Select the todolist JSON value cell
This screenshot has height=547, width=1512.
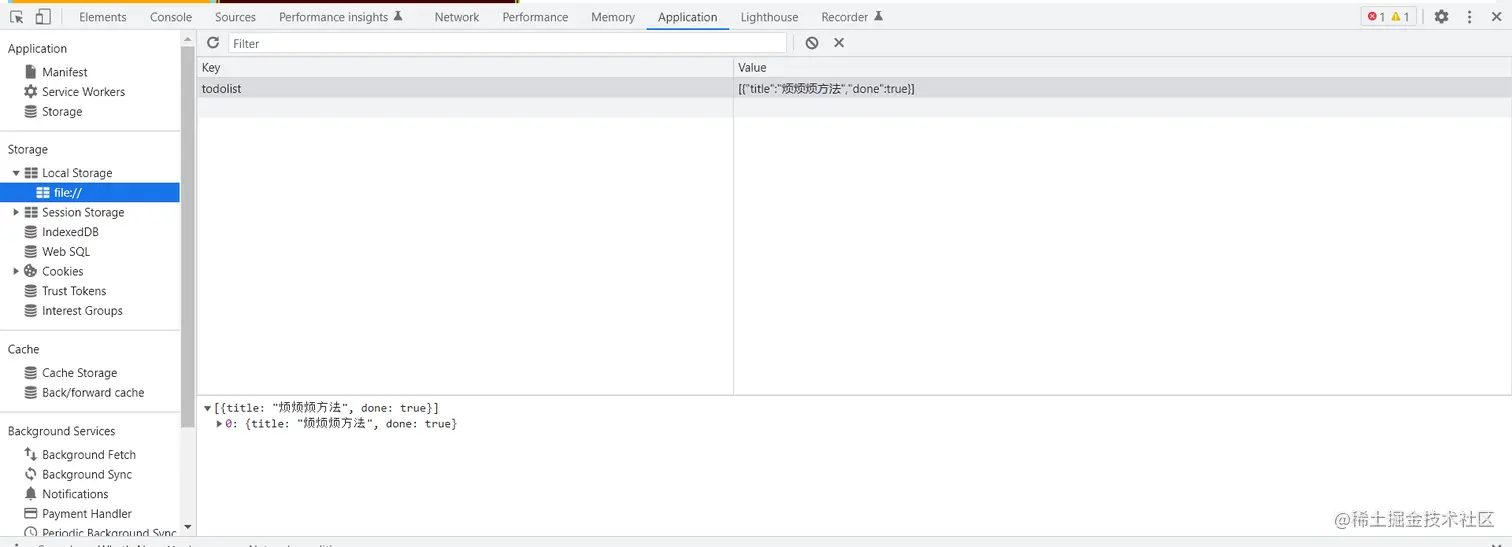click(x=1122, y=88)
